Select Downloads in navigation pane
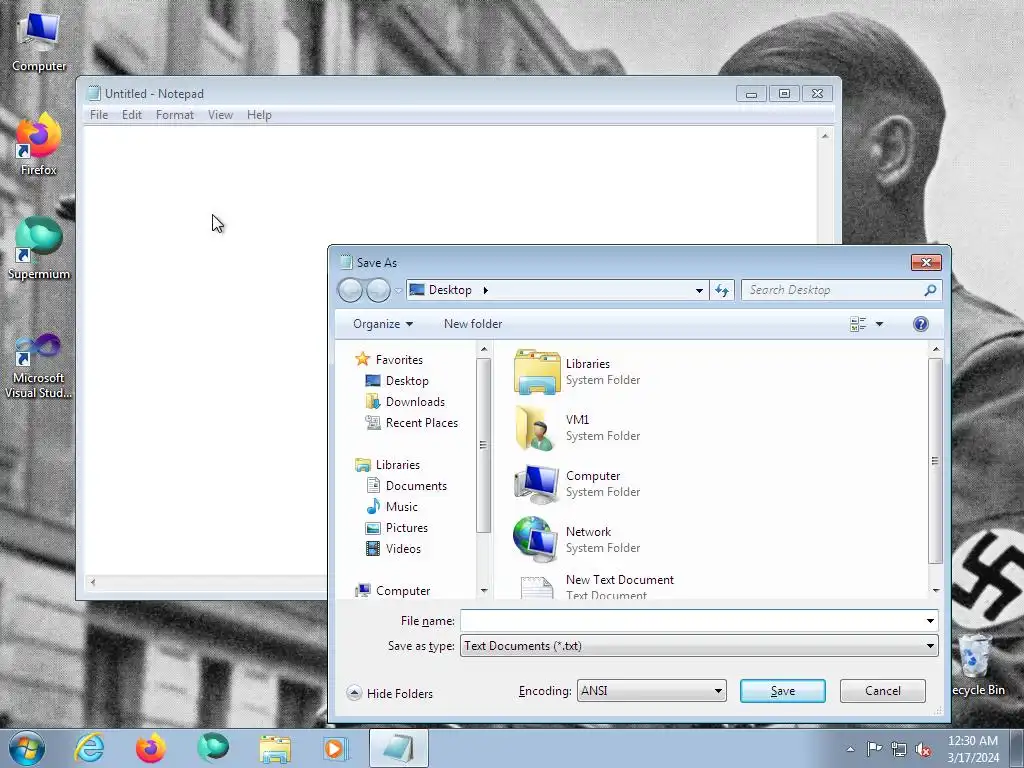The image size is (1024, 768). click(405, 402)
